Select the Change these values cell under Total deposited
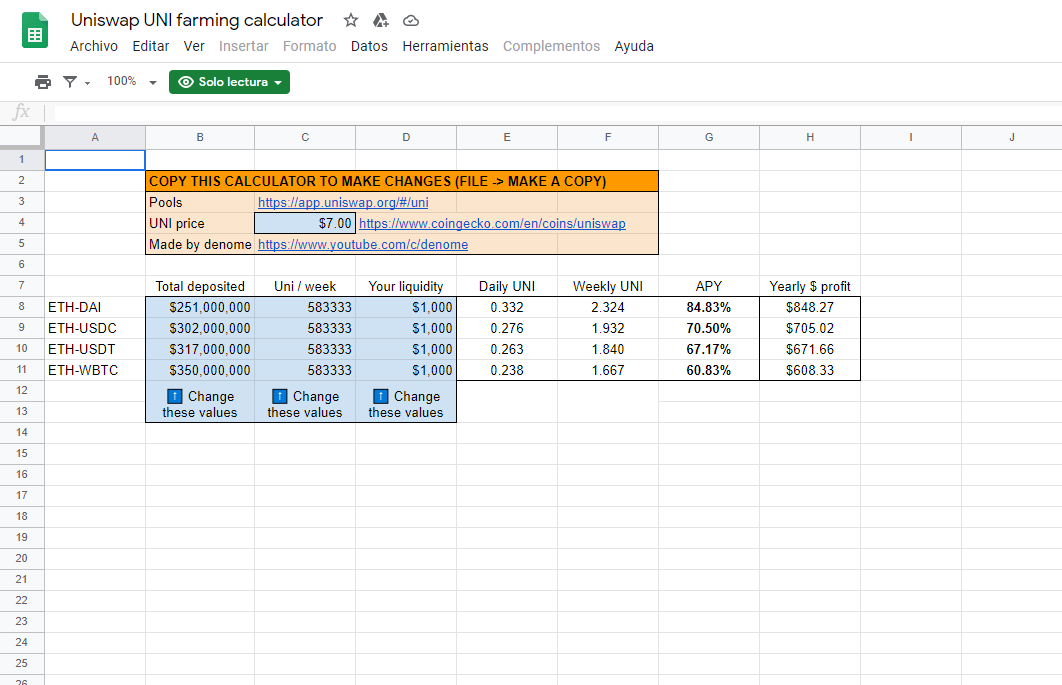The image size is (1062, 685). (200, 402)
